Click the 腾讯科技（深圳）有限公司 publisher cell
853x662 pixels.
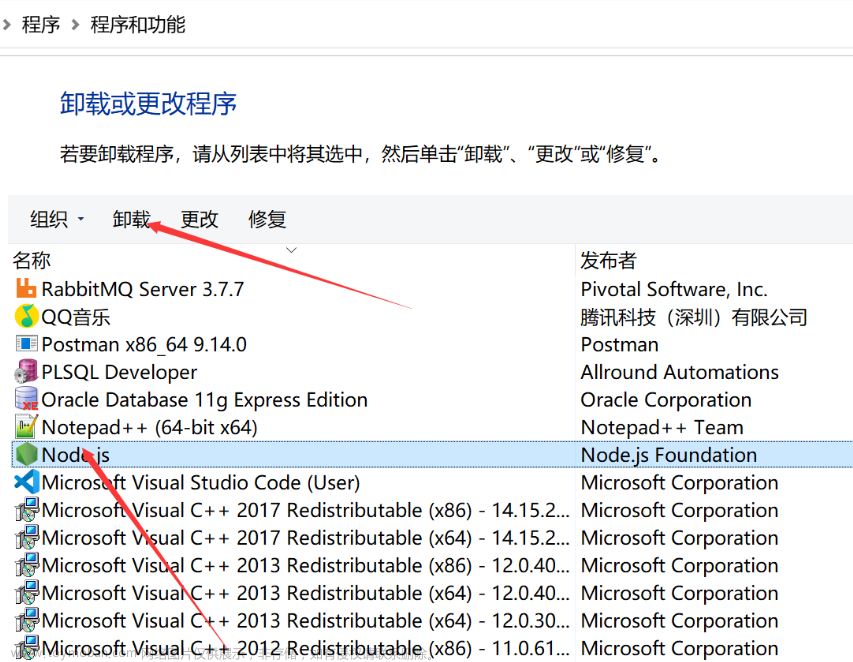pos(694,317)
